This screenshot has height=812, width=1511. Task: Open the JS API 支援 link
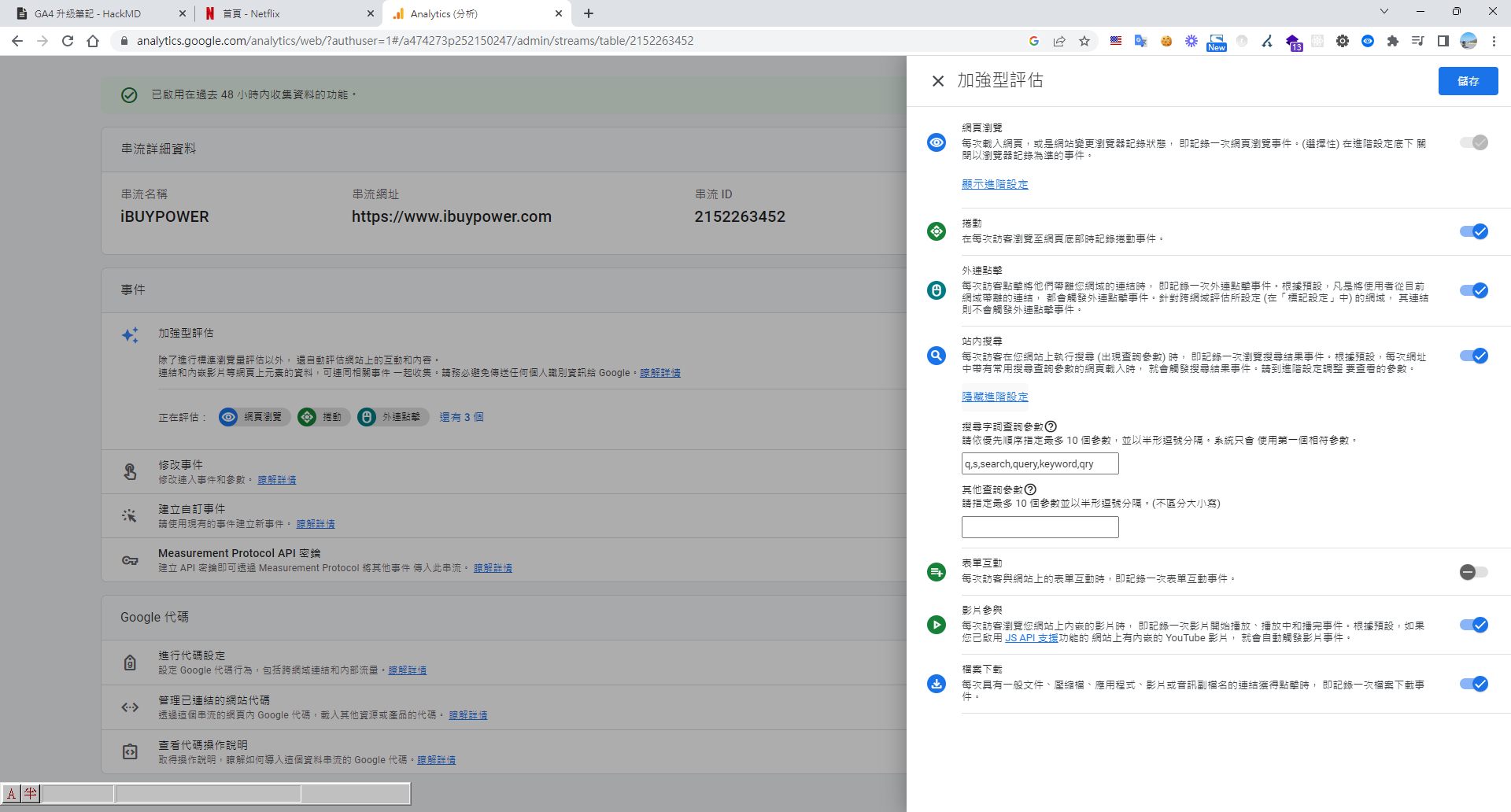tap(1031, 638)
